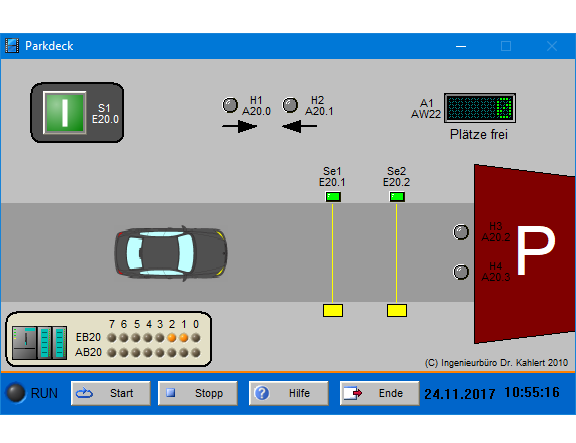Click EB20 bit 2 orange LED
Viewport: 576px width, 443px height.
[172, 338]
